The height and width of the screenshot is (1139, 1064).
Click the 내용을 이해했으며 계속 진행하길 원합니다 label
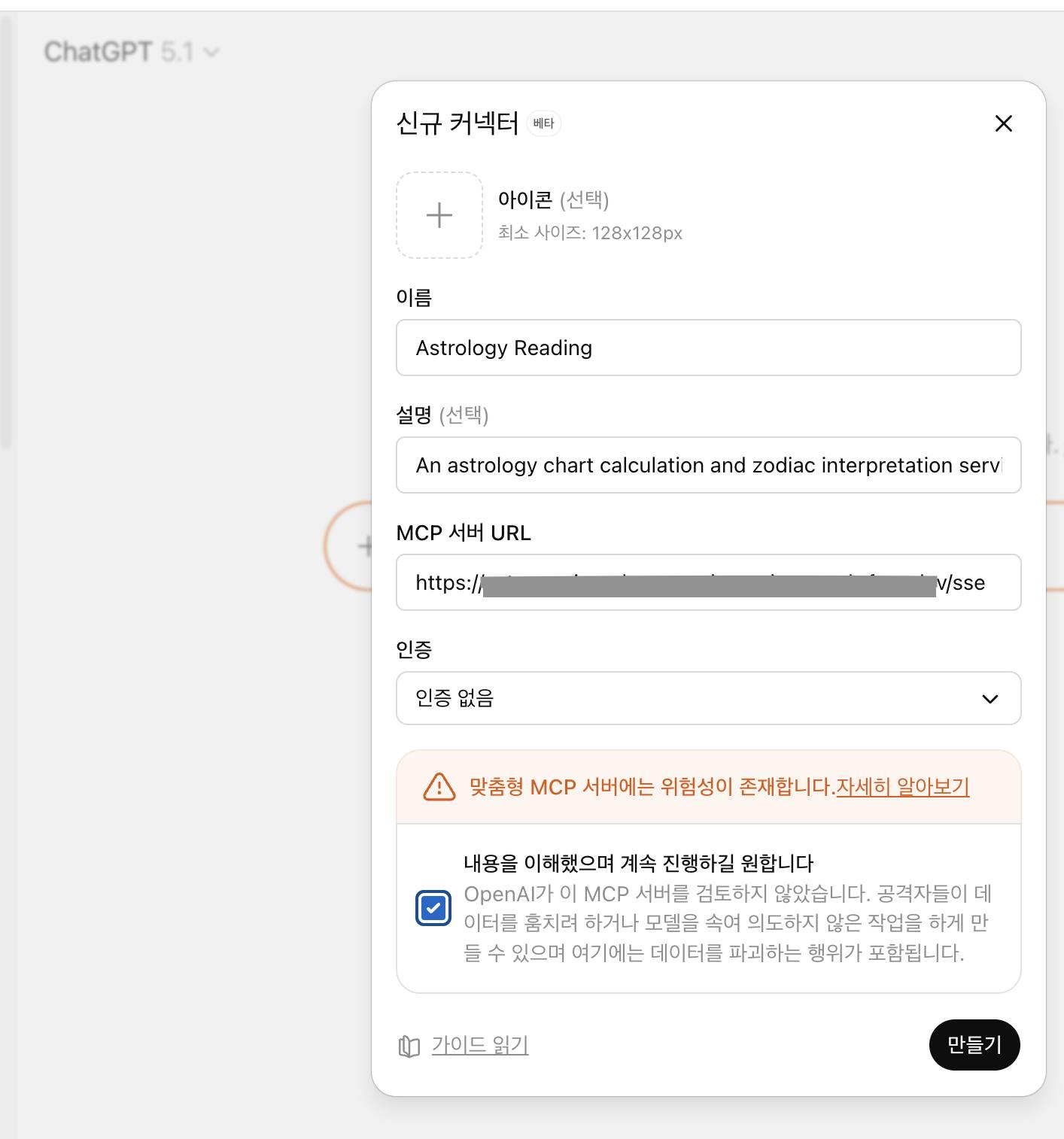[638, 863]
